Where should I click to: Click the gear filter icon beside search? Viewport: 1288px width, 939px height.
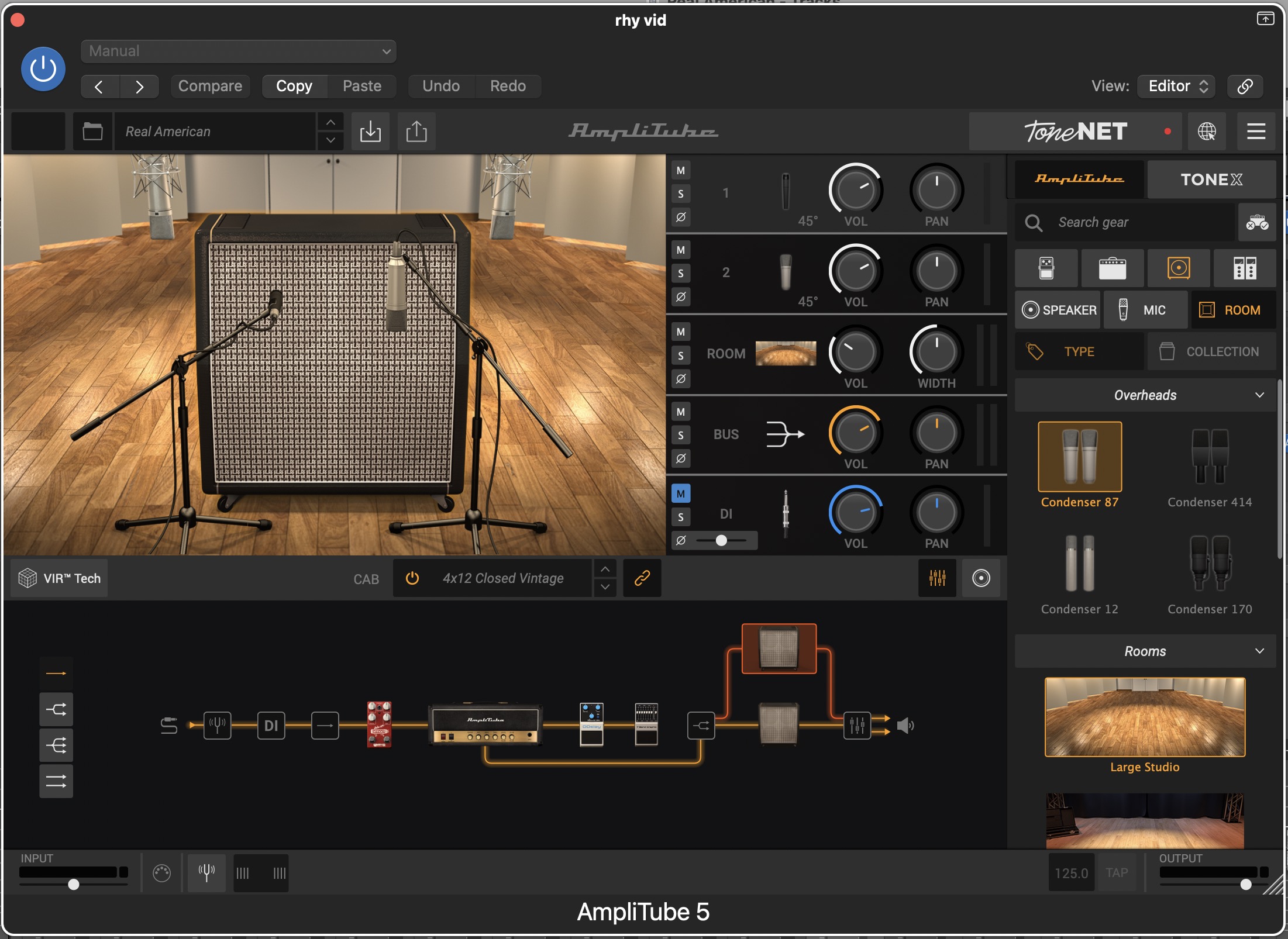1257,223
